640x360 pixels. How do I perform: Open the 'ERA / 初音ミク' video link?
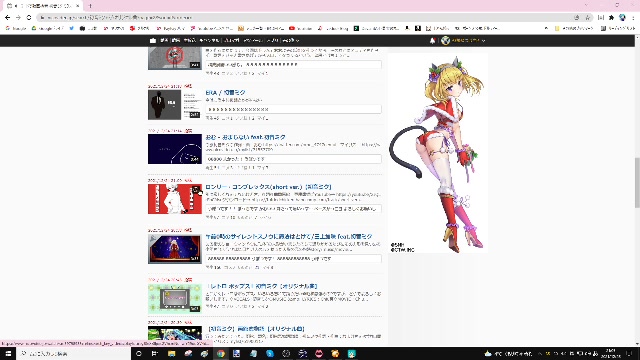click(225, 93)
